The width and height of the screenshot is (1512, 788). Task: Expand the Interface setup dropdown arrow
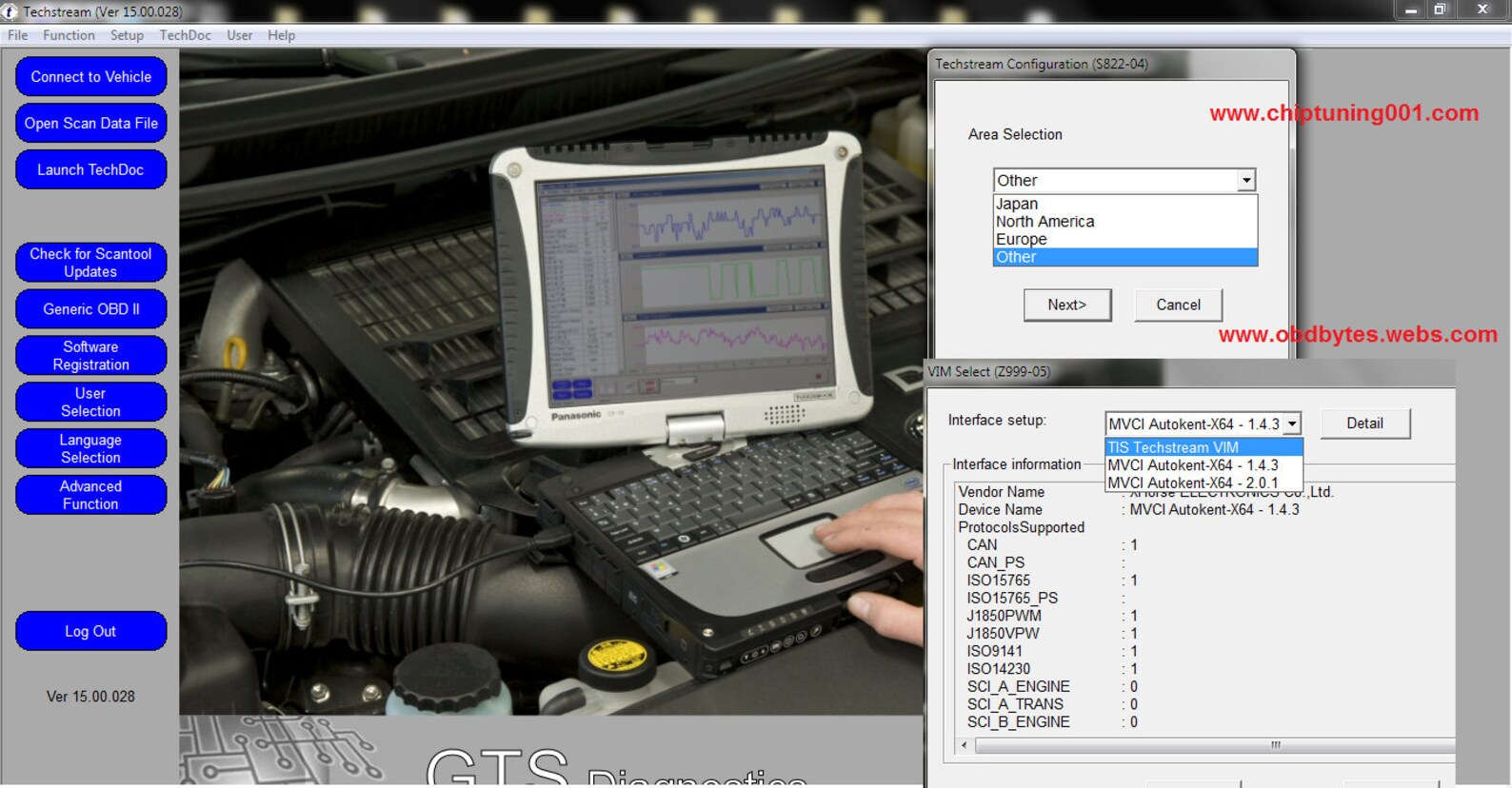[1292, 424]
